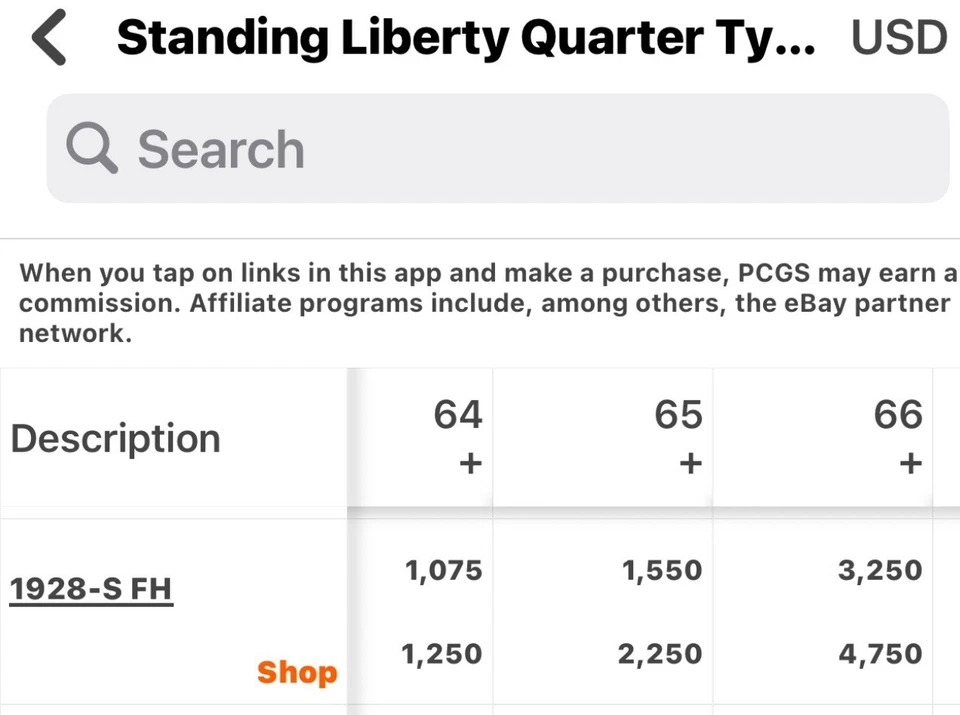960x715 pixels.
Task: Open the USD currency selector
Action: 898,39
